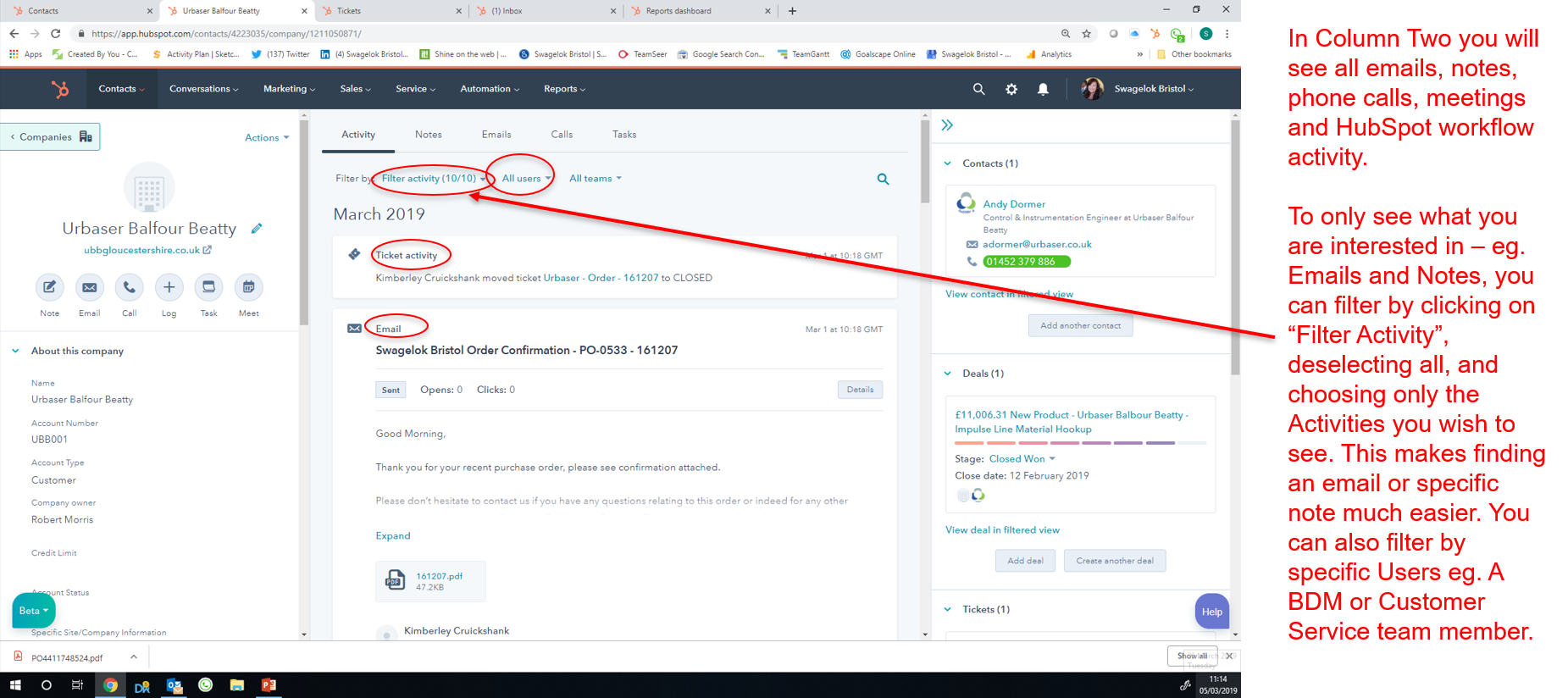The image size is (1568, 698).
Task: Edit company name with pencil icon
Action: [x=257, y=229]
